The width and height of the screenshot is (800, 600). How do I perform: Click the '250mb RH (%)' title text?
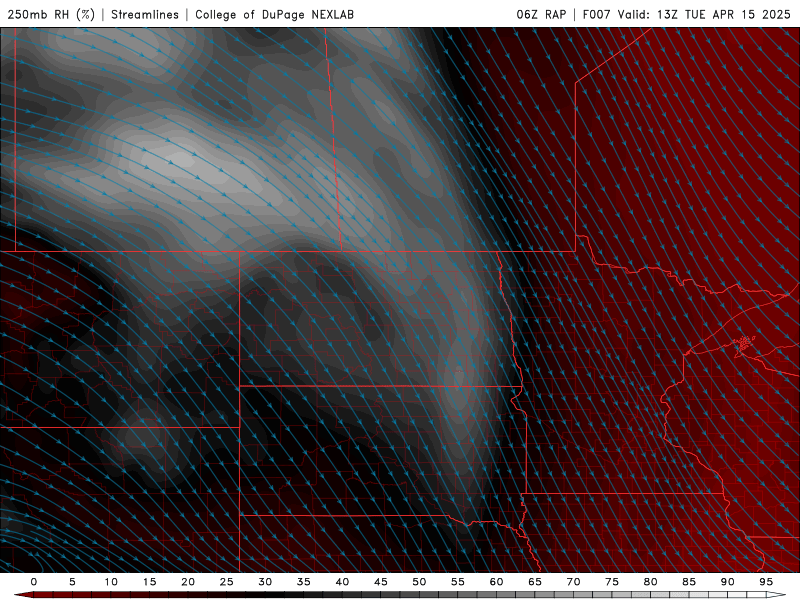point(51,14)
